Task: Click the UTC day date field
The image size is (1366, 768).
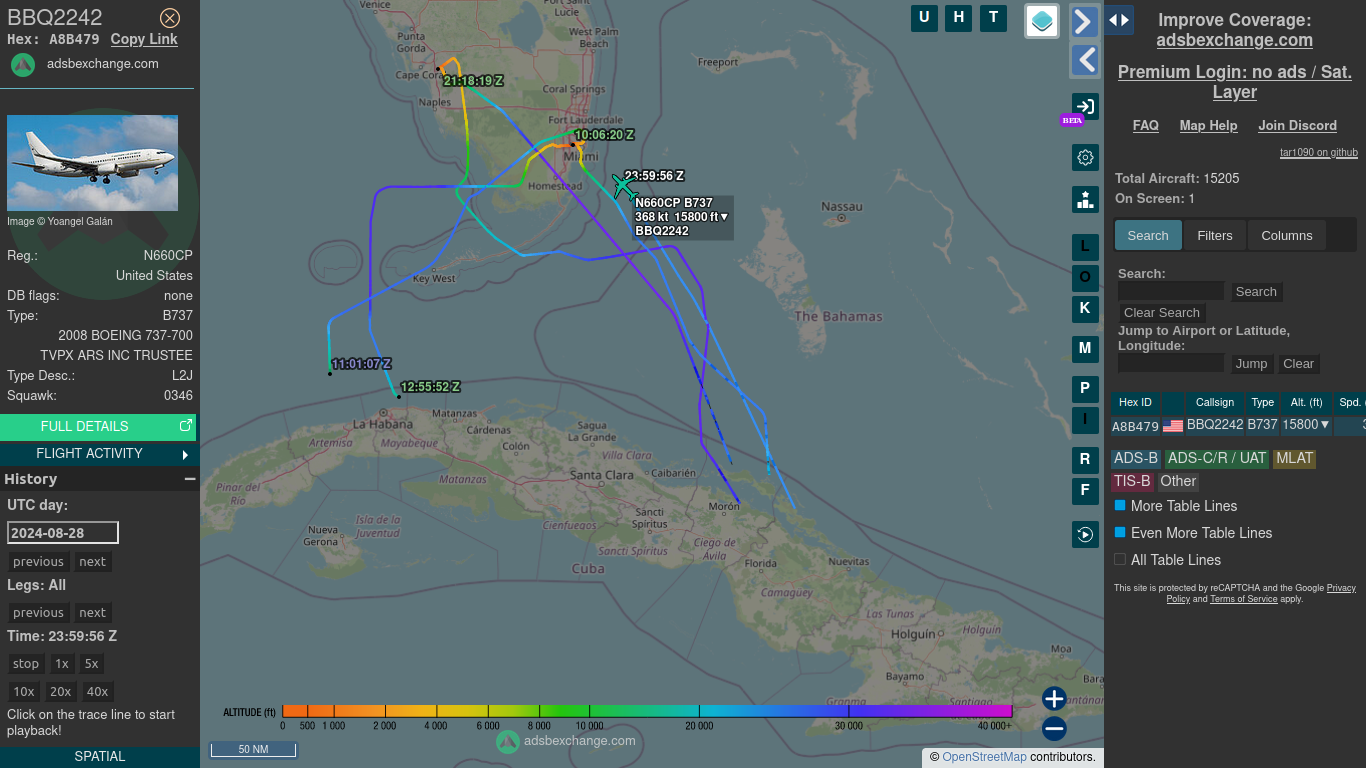Action: [x=63, y=533]
